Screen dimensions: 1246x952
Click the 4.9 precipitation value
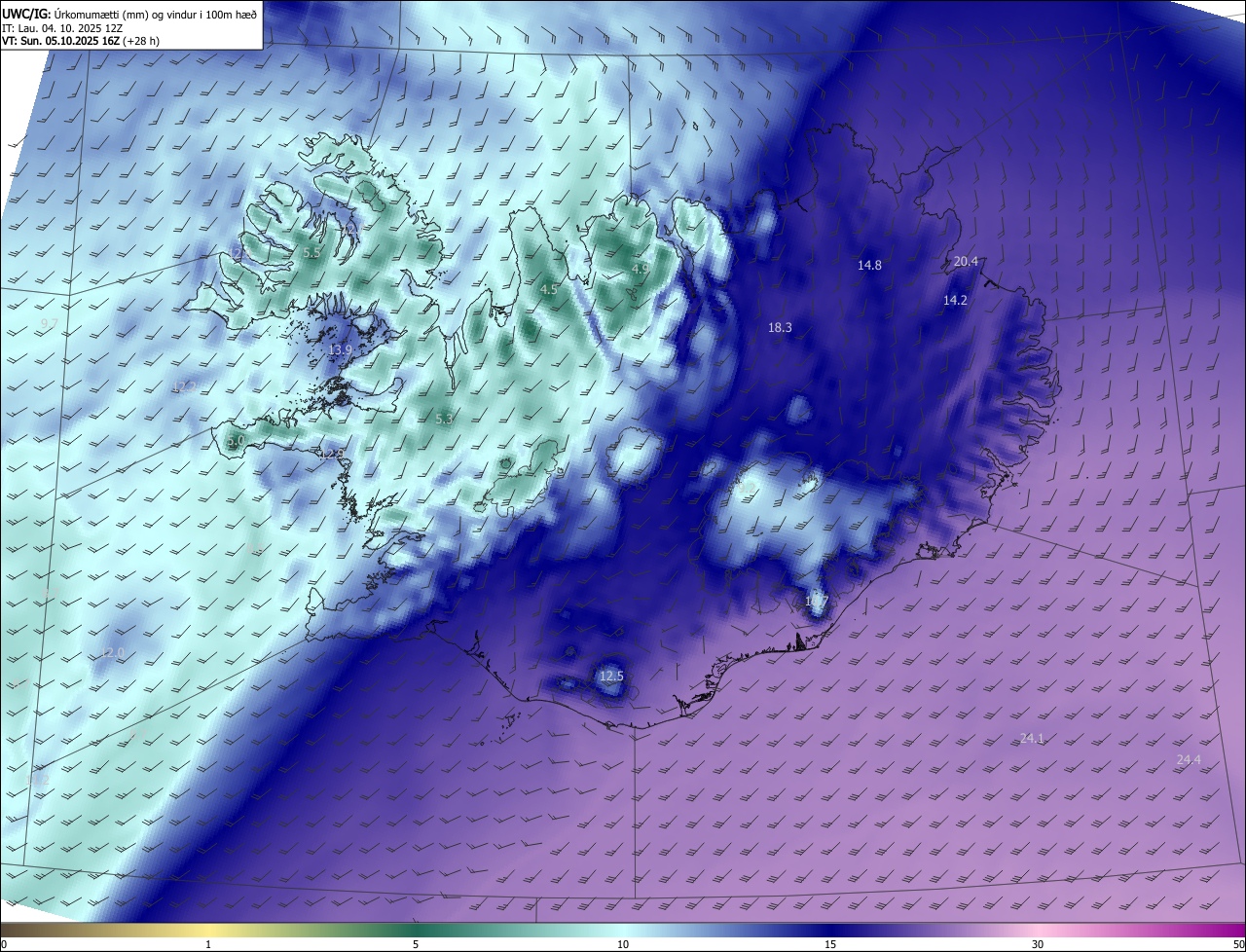pos(641,269)
